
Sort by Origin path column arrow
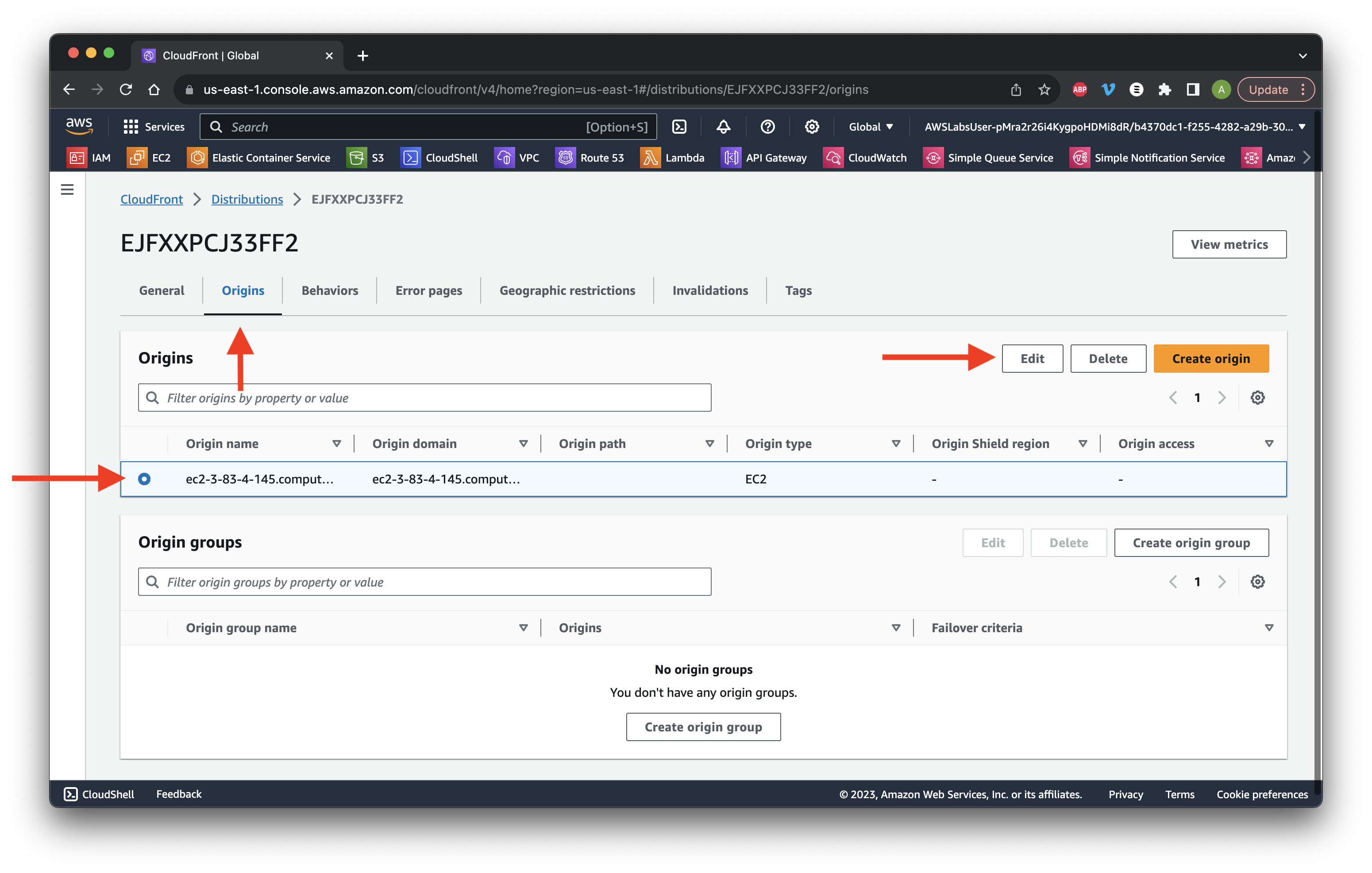(x=709, y=443)
